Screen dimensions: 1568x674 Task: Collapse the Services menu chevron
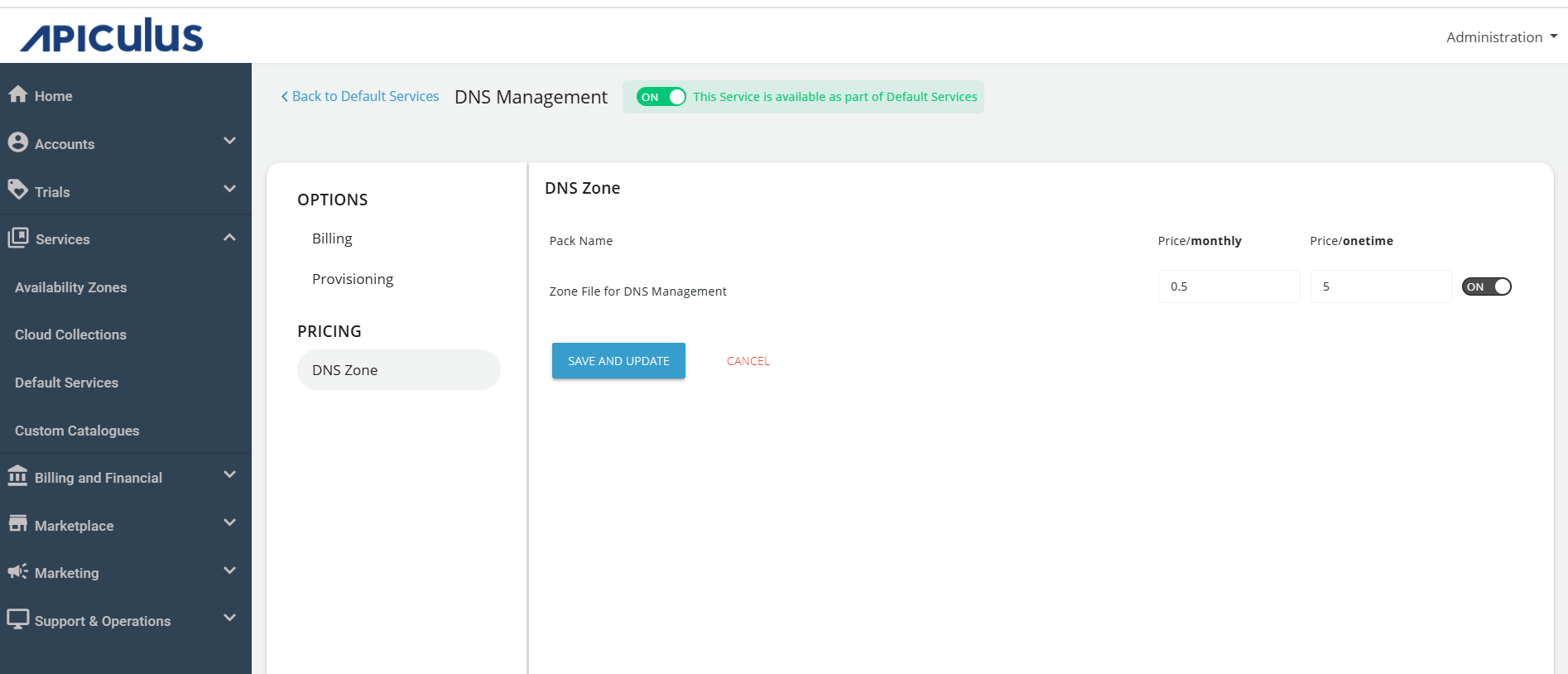pyautogui.click(x=229, y=238)
